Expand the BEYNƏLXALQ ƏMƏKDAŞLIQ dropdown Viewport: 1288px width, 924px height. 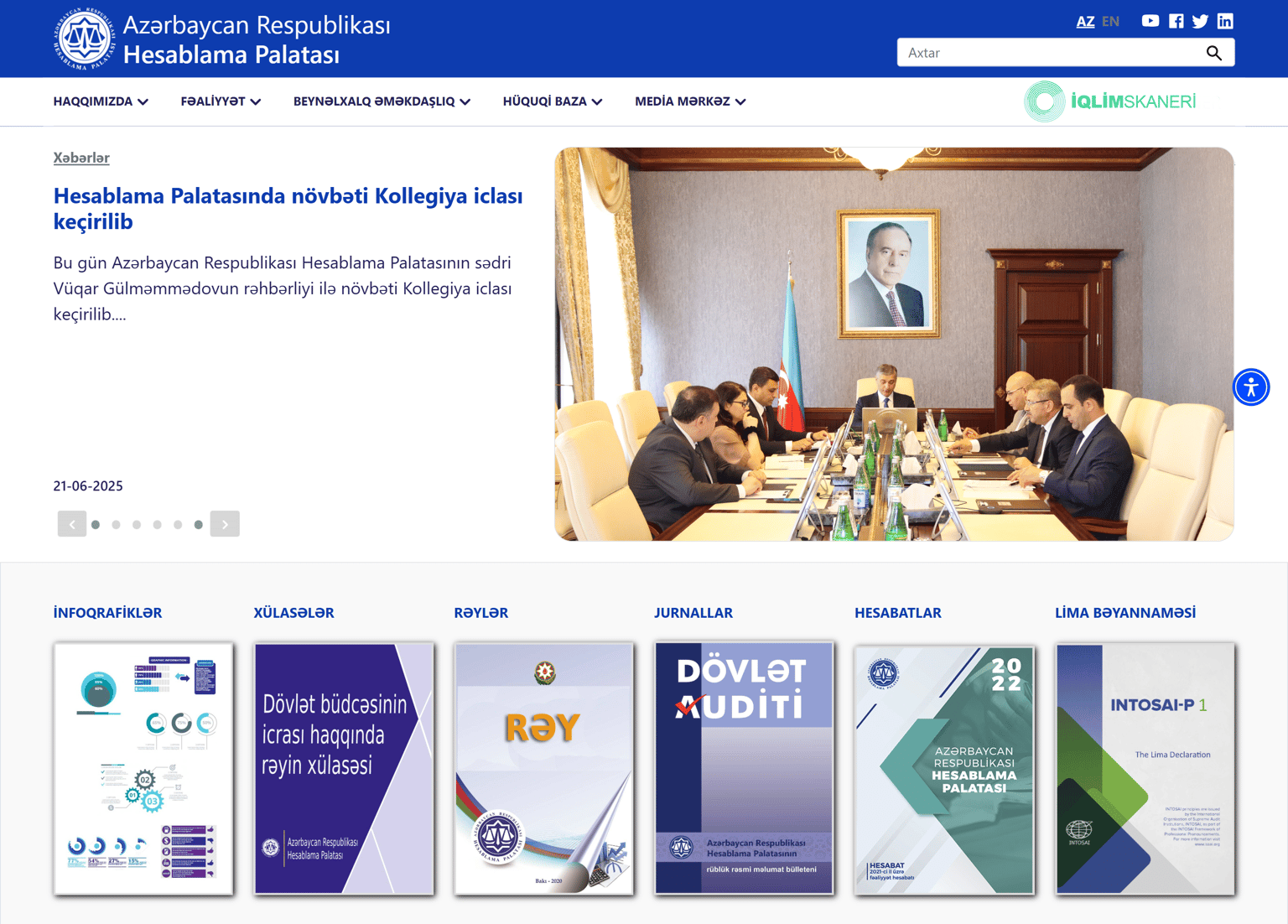tap(382, 101)
